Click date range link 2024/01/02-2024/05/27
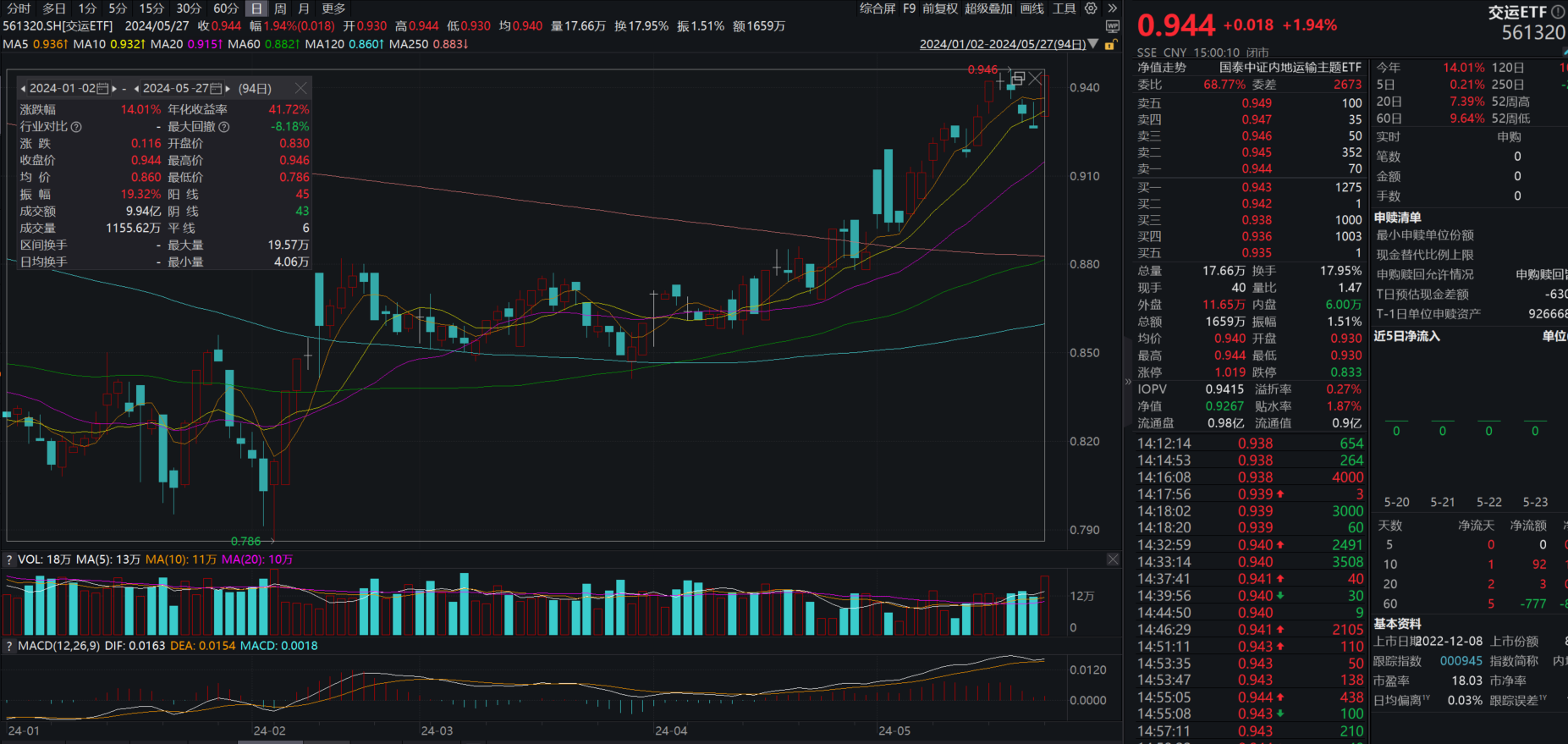Viewport: 1568px width, 744px height. (x=1002, y=44)
